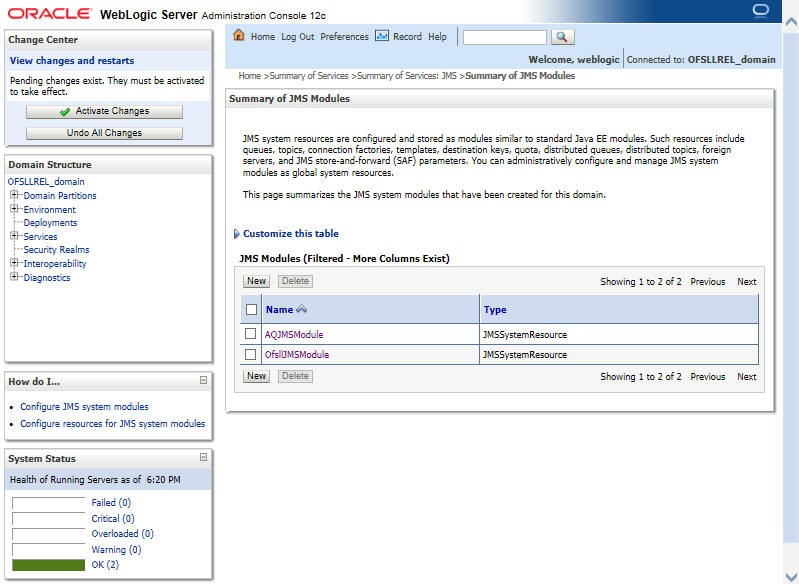Toggle the select-all checkbox in table header
Screen dimensions: 799x584
click(251, 309)
